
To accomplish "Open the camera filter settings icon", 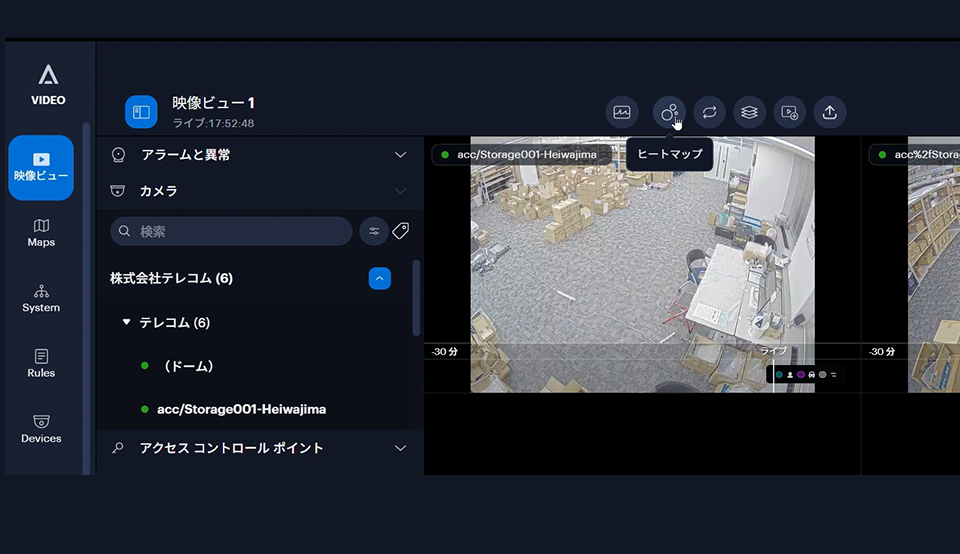I will (x=373, y=231).
